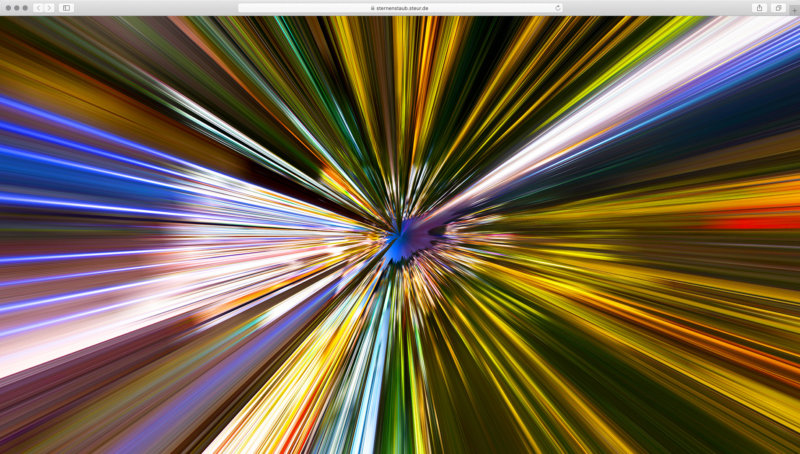Open the Share menu

click(x=759, y=7)
